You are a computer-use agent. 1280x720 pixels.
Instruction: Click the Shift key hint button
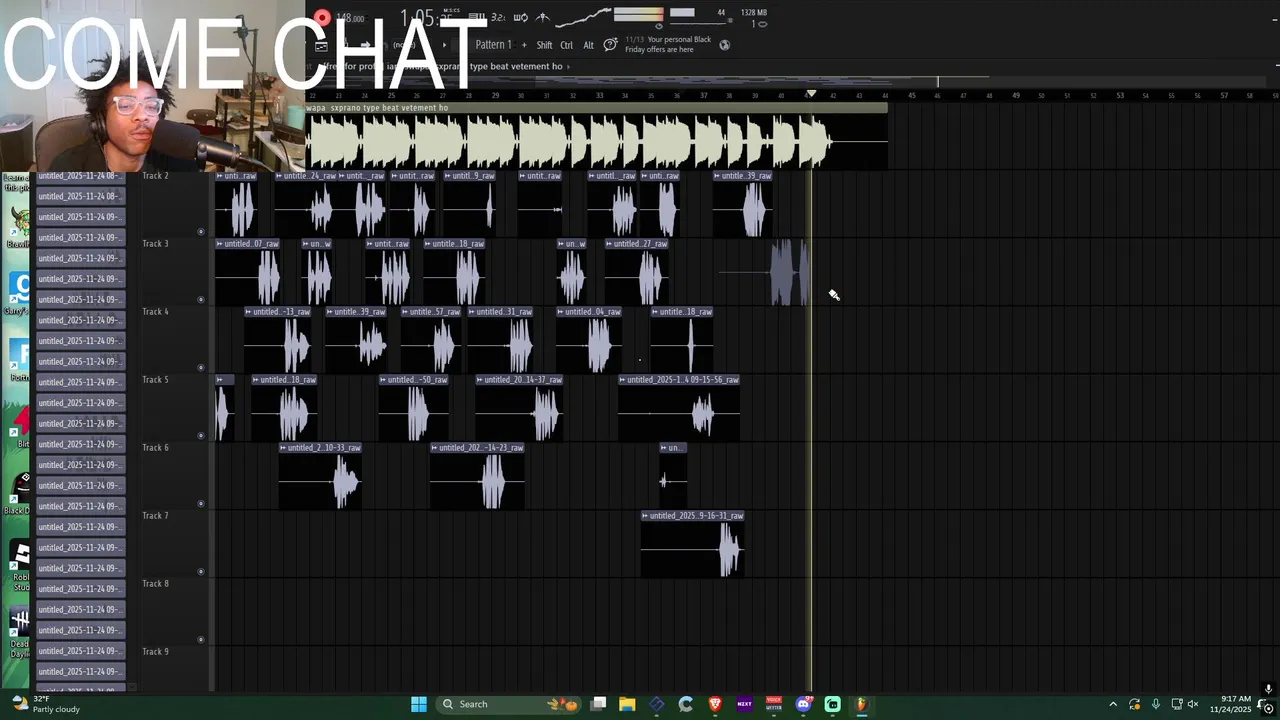click(x=544, y=45)
